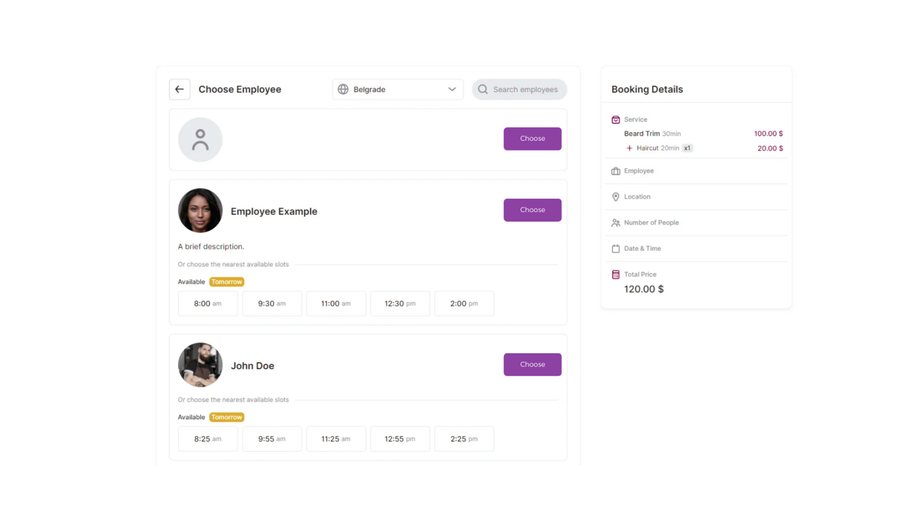Choose John Doe as employee
The image size is (920, 517).
pos(532,365)
